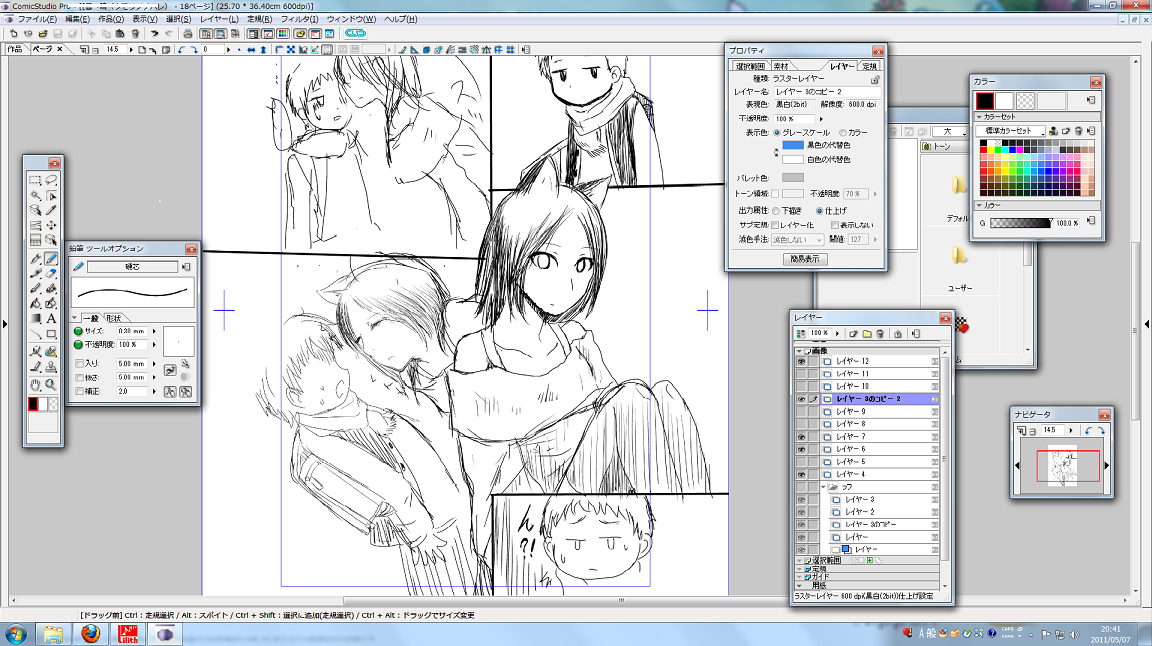Click rotate right arrow in Navigator panel
1155x646 pixels.
click(x=1101, y=430)
